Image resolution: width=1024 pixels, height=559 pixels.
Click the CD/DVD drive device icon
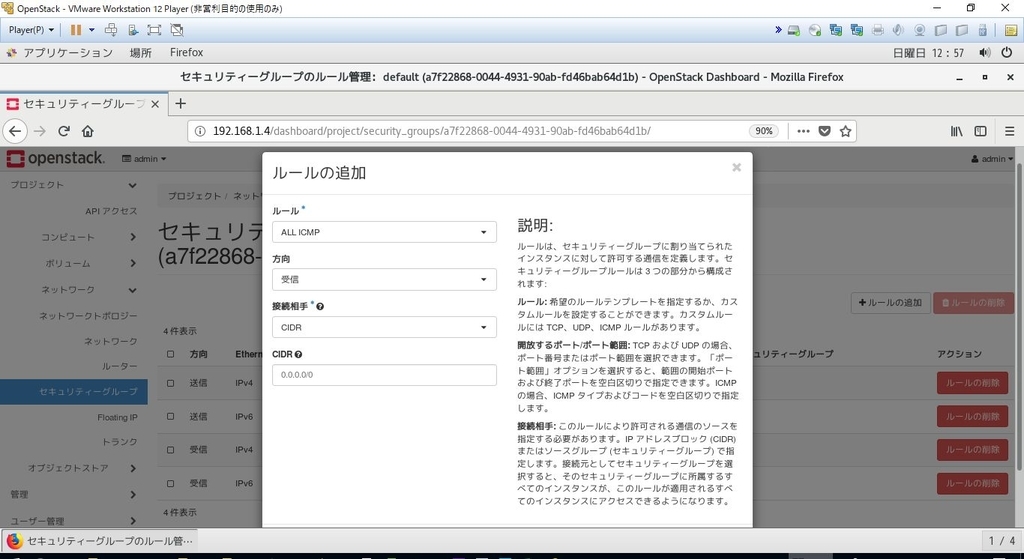click(815, 30)
